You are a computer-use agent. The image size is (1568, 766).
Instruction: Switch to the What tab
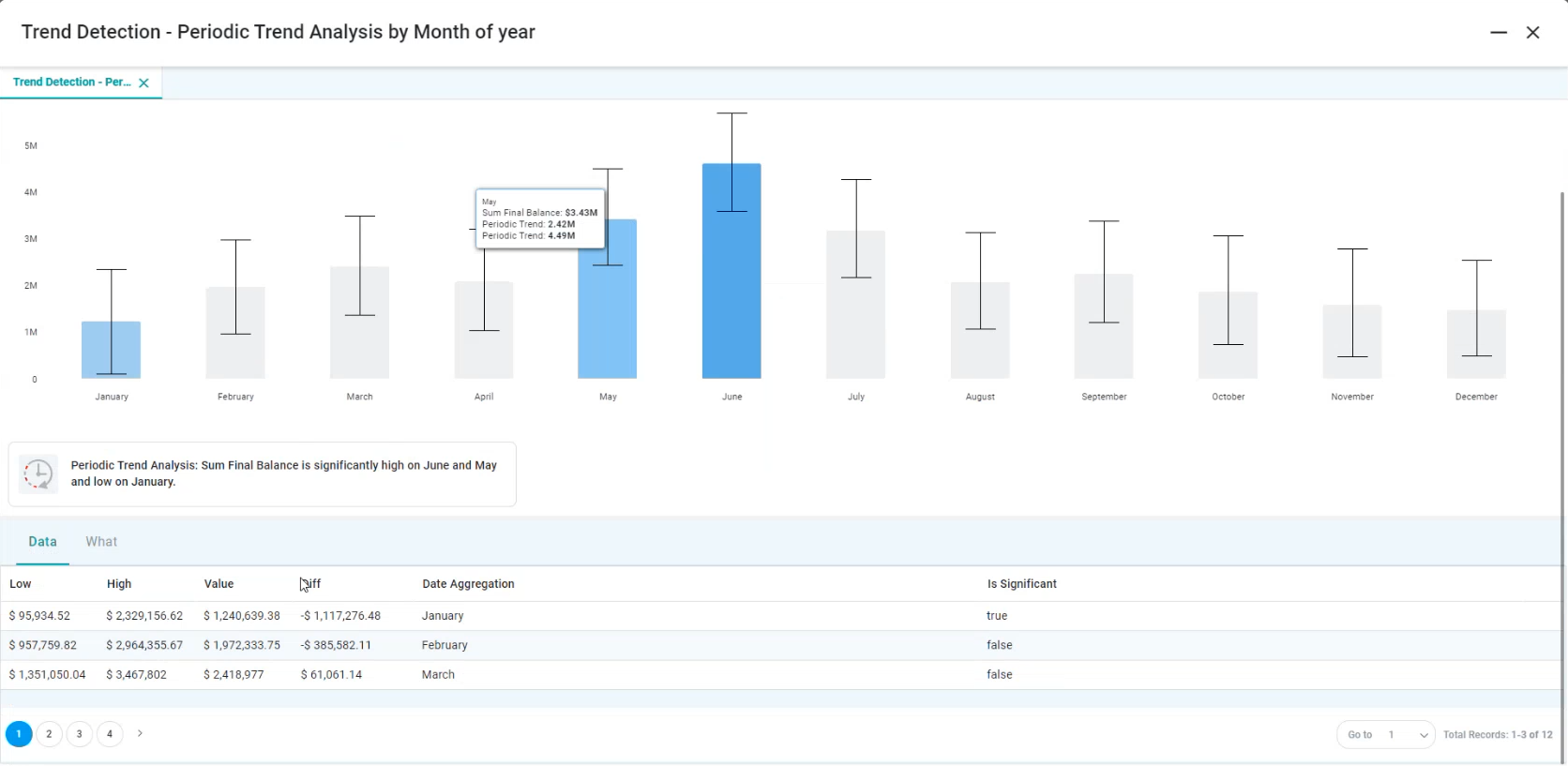pyautogui.click(x=101, y=542)
